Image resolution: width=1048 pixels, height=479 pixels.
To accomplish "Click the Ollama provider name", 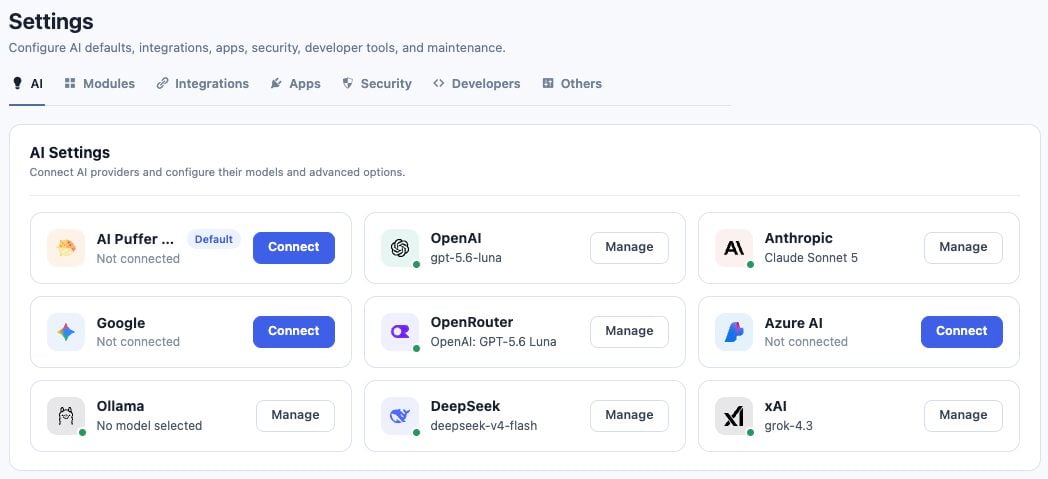I will (x=120, y=407).
